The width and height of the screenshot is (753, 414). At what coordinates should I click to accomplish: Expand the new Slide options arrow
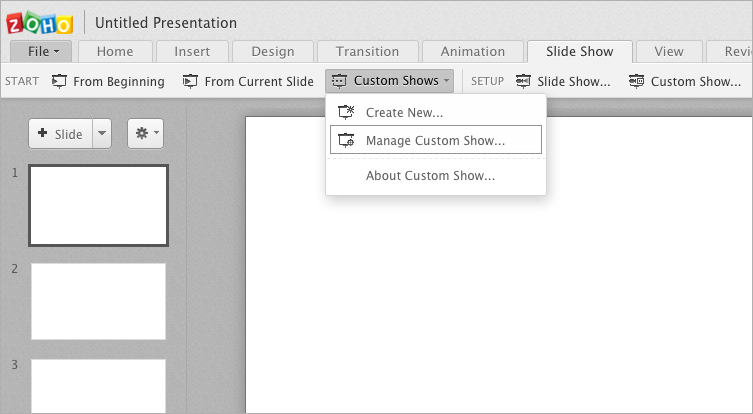[x=102, y=133]
